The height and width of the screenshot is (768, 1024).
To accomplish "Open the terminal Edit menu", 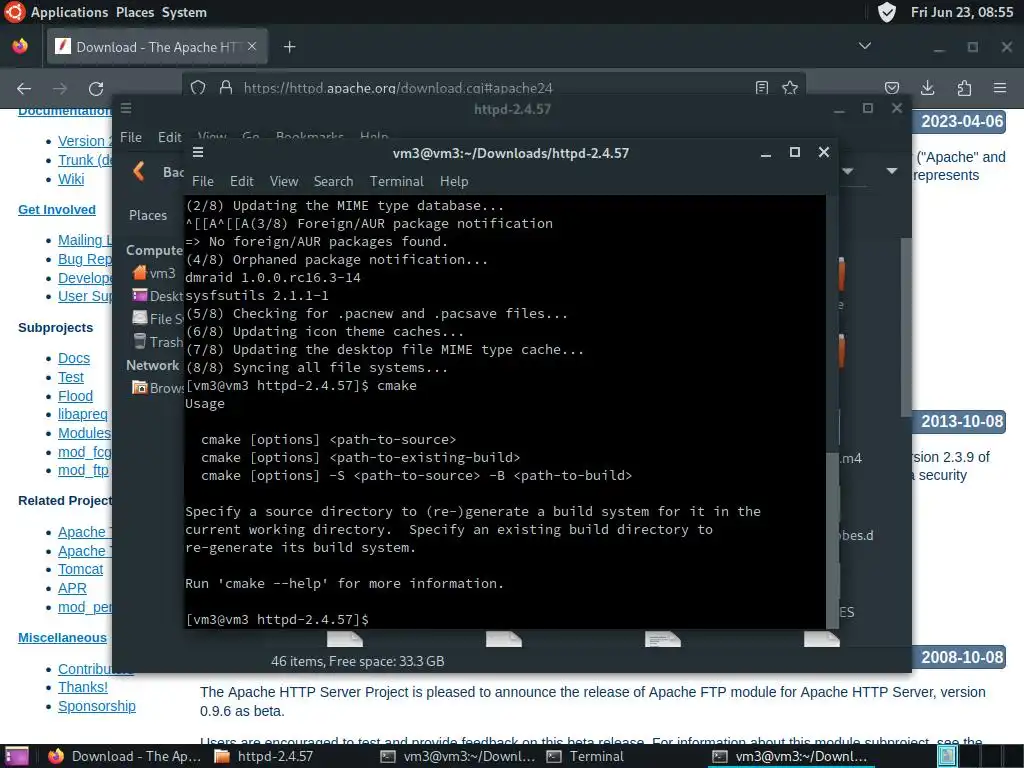I will (x=242, y=182).
